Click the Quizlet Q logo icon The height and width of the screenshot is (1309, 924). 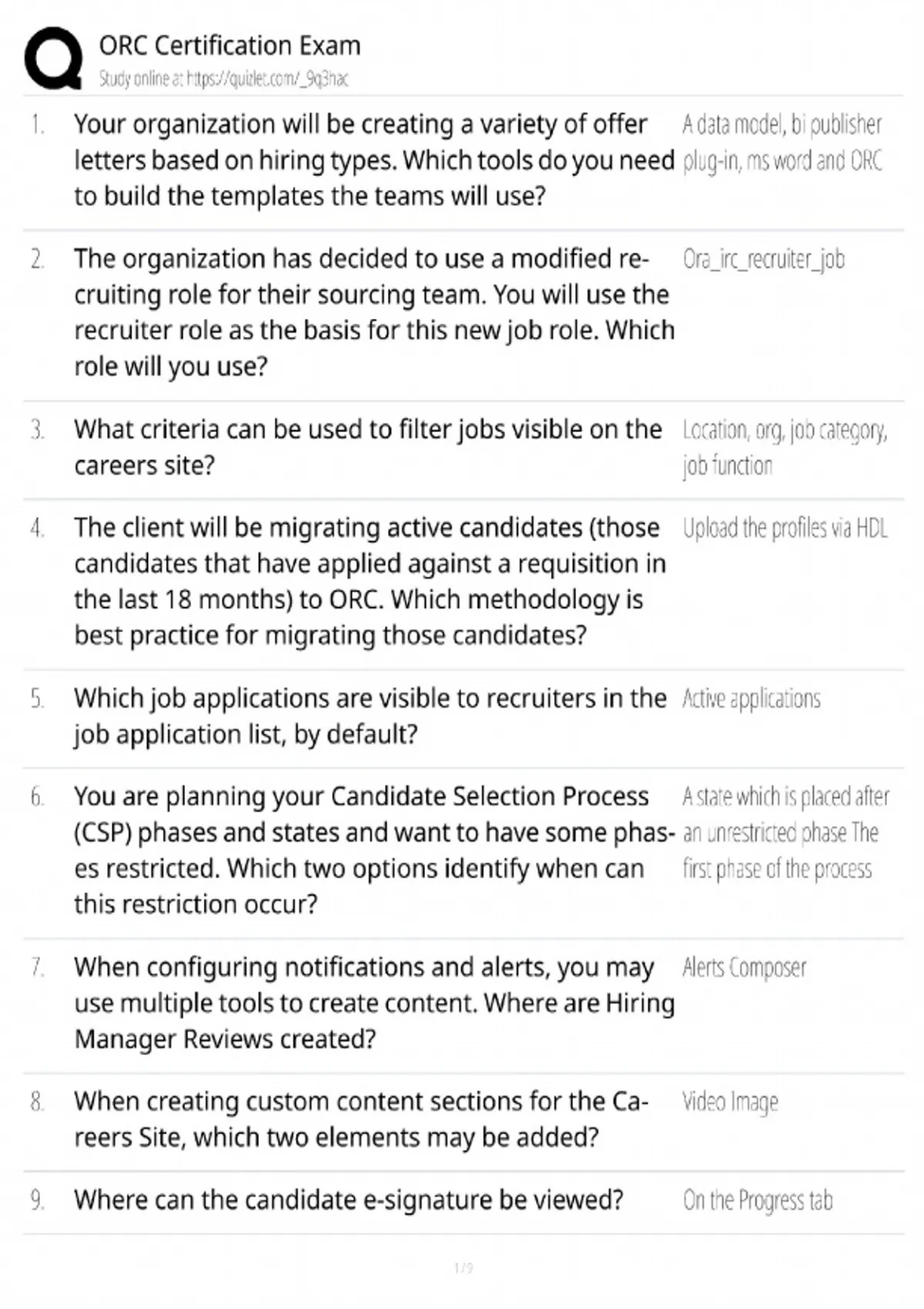[x=54, y=59]
